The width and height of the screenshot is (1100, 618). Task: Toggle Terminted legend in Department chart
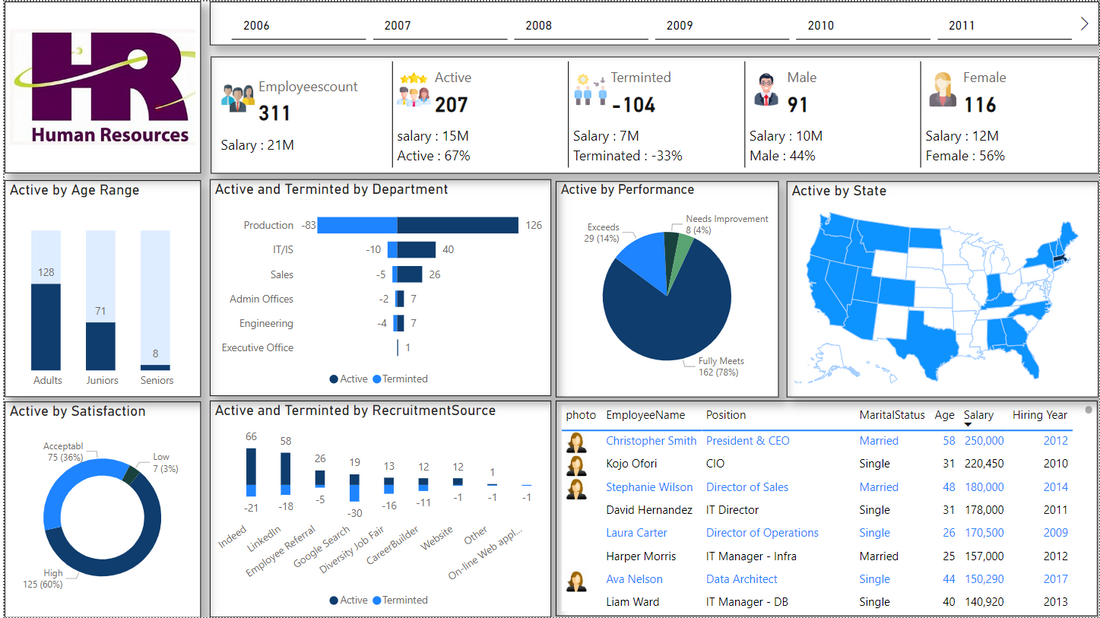click(400, 379)
